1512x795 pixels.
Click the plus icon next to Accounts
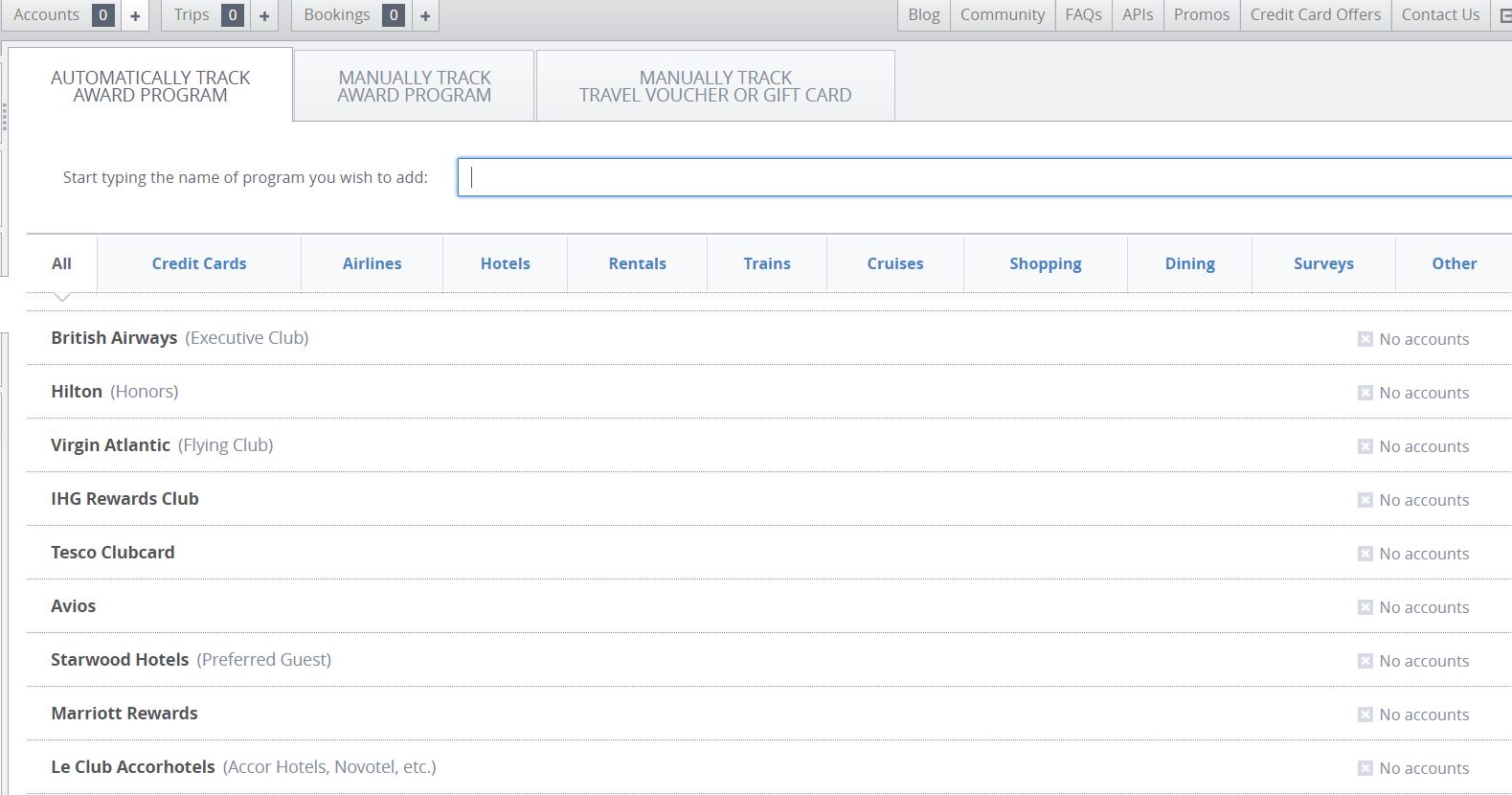click(x=135, y=15)
